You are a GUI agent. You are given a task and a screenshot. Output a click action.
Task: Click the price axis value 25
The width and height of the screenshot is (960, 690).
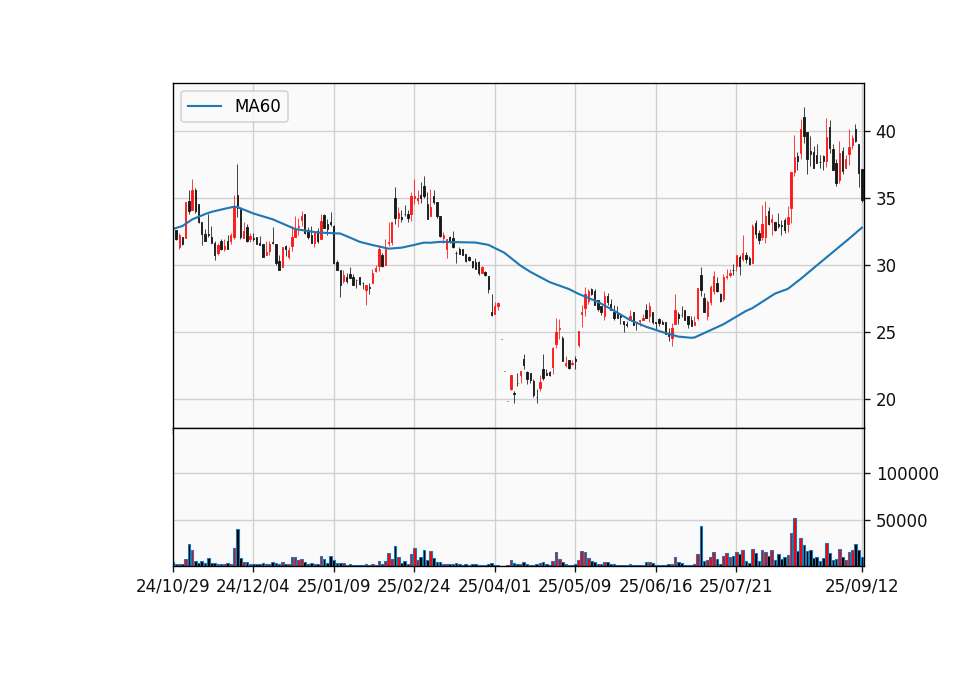[886, 333]
